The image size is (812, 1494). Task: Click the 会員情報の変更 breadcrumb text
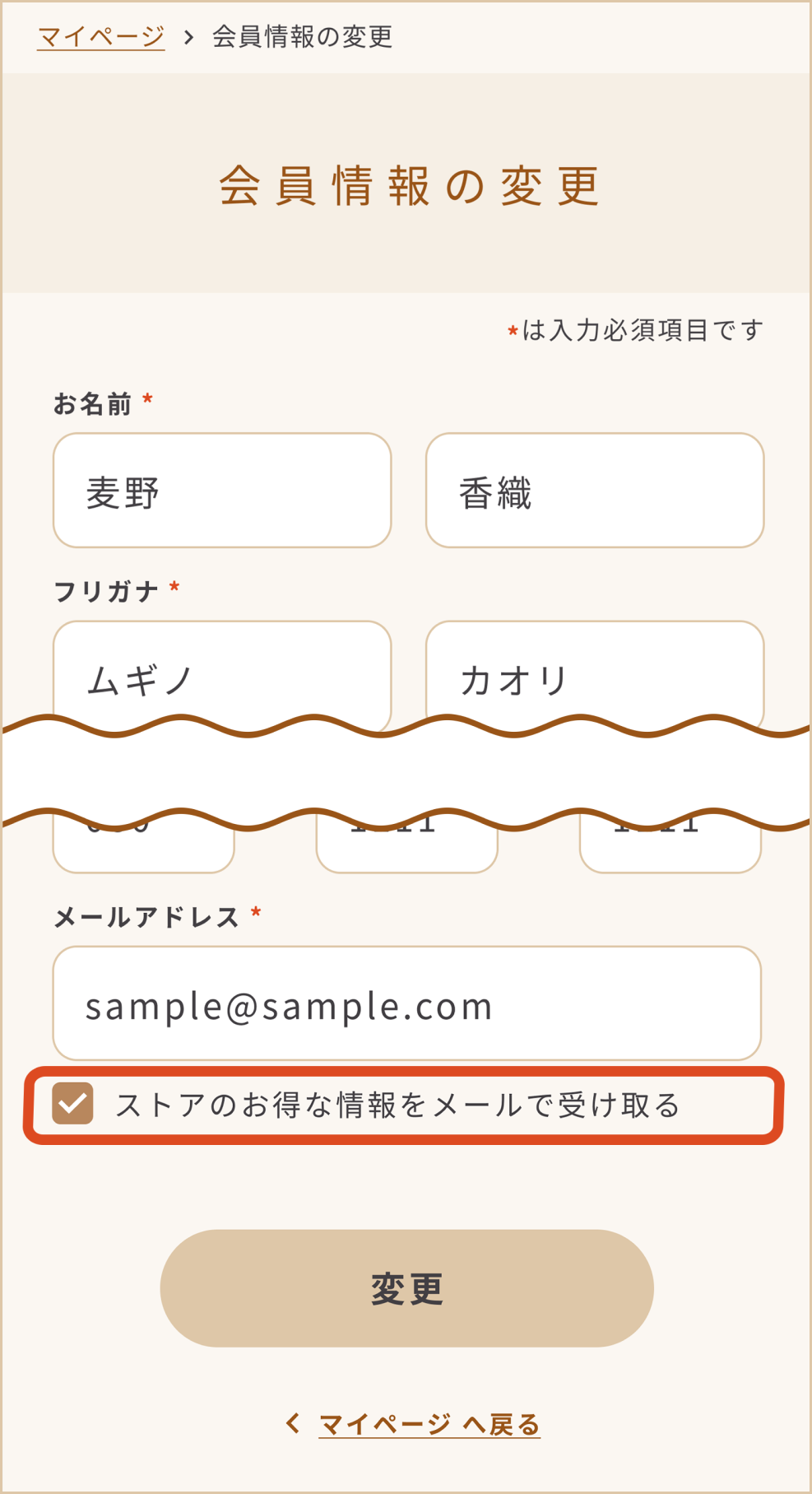(x=302, y=37)
